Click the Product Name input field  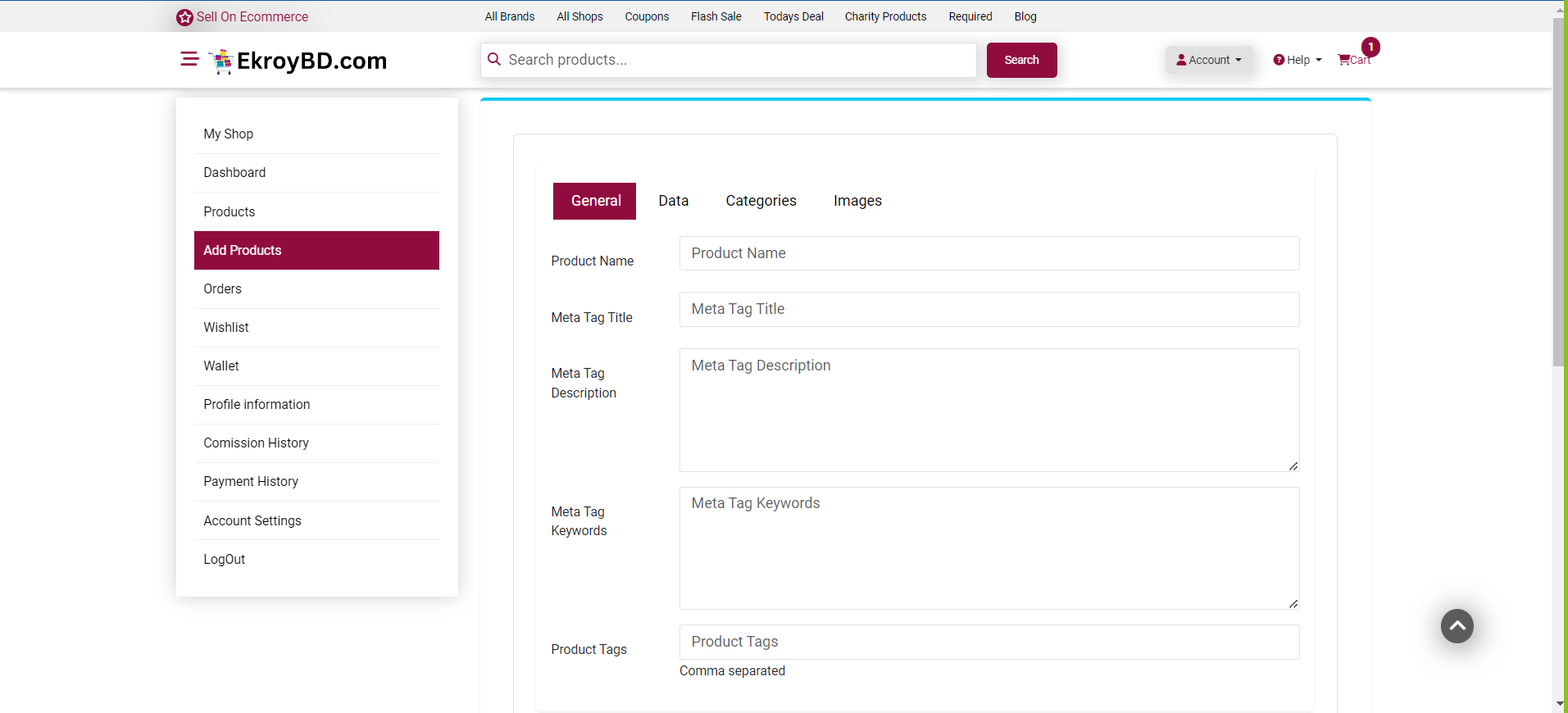coord(989,253)
